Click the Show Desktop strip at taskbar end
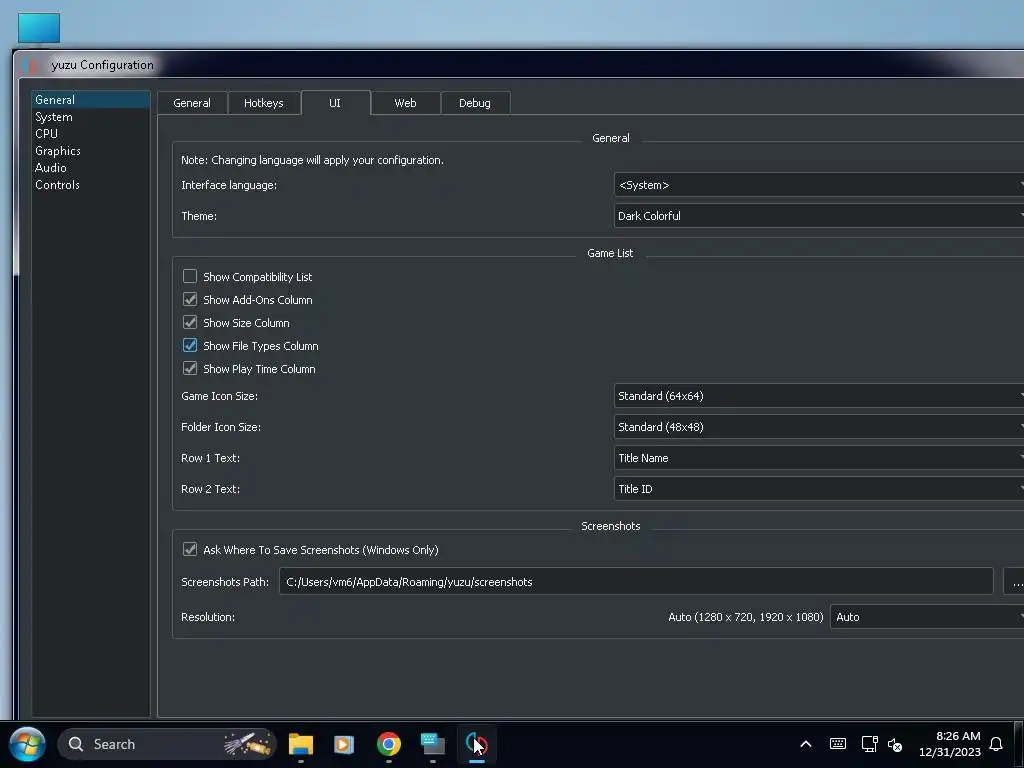Image resolution: width=1024 pixels, height=768 pixels. (x=1019, y=744)
